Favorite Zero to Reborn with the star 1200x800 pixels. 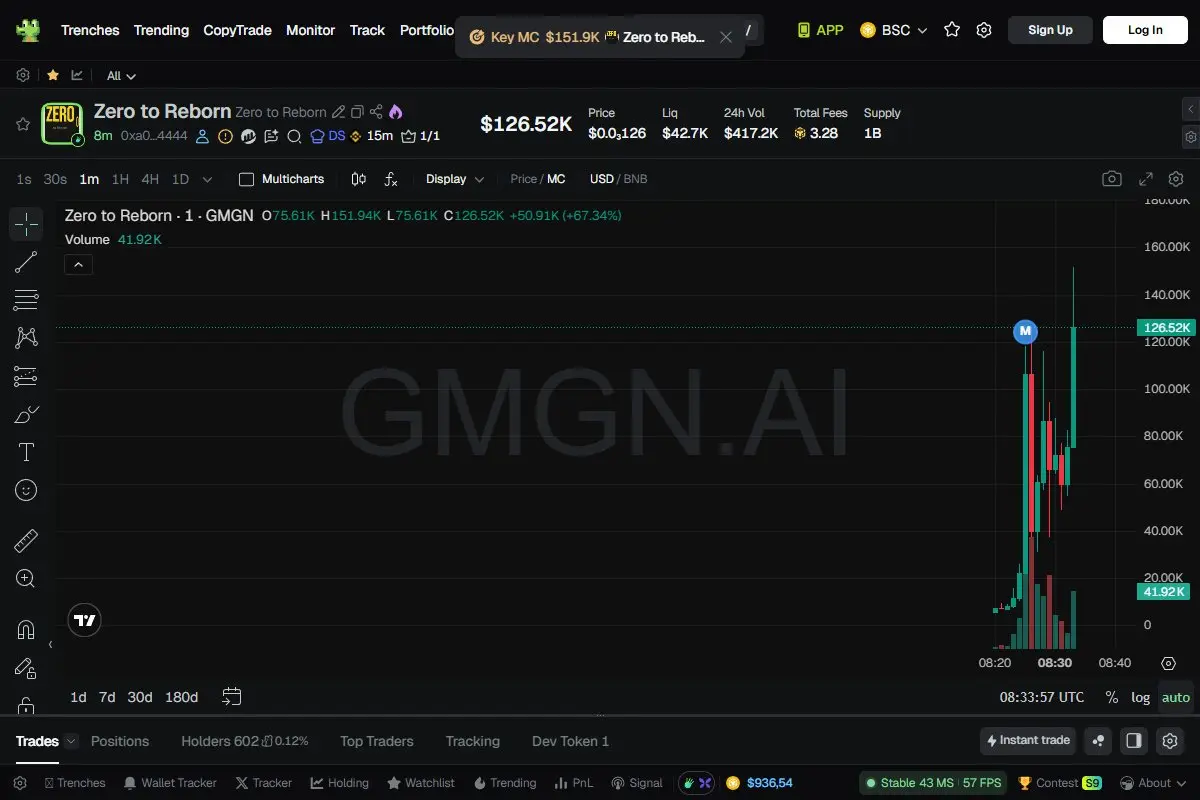23,124
